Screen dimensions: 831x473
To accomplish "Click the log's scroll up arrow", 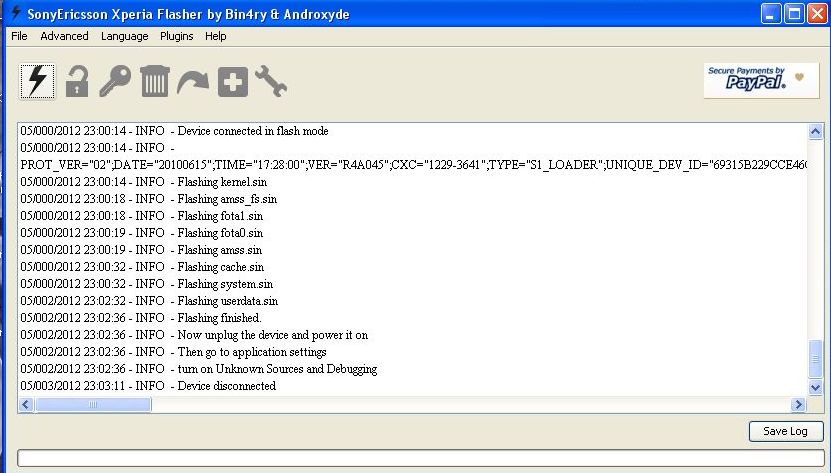I will (816, 131).
